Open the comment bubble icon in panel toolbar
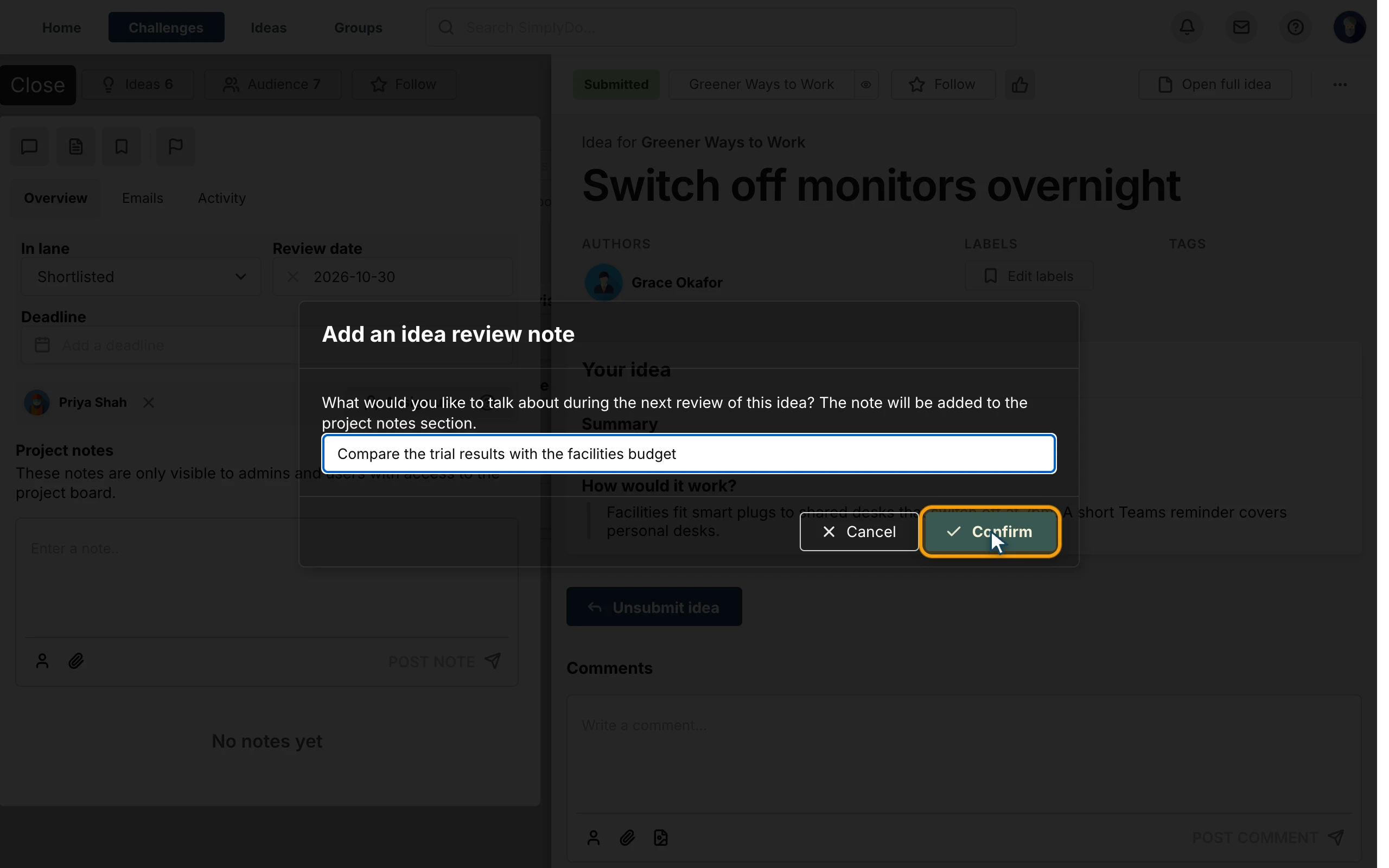 [29, 146]
